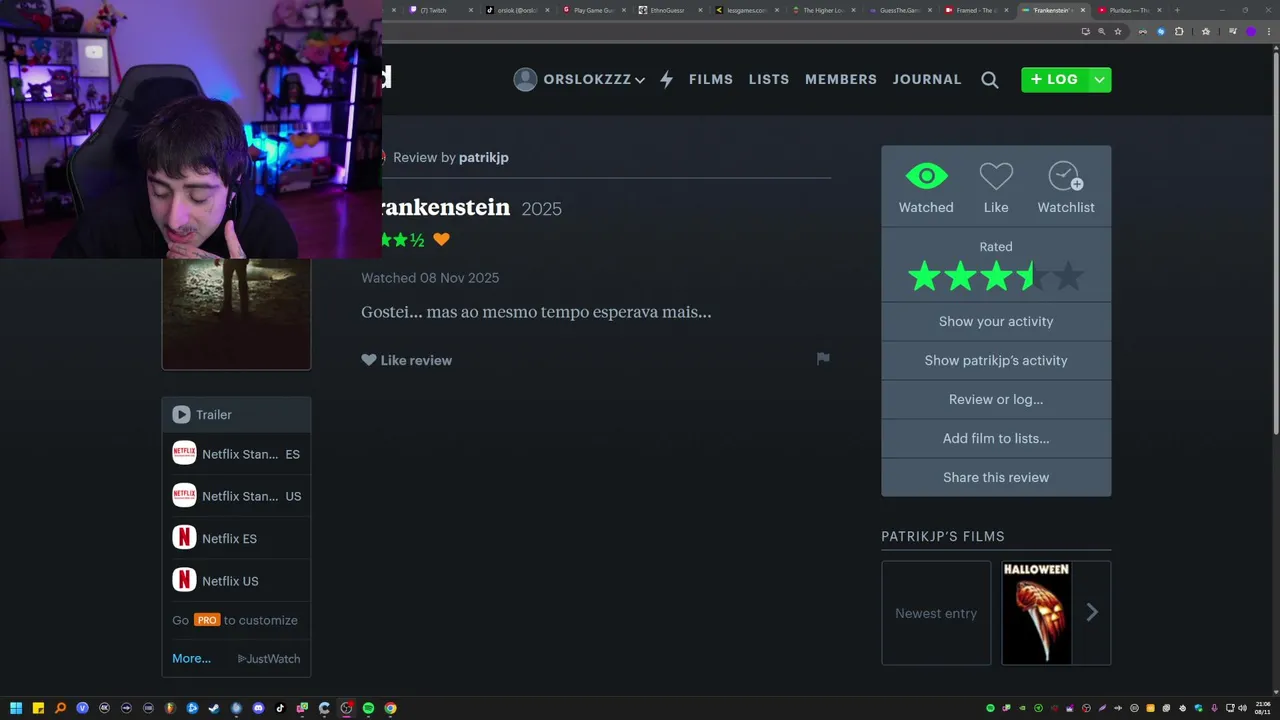Click the green LOG button
1280x720 pixels.
coord(1054,80)
